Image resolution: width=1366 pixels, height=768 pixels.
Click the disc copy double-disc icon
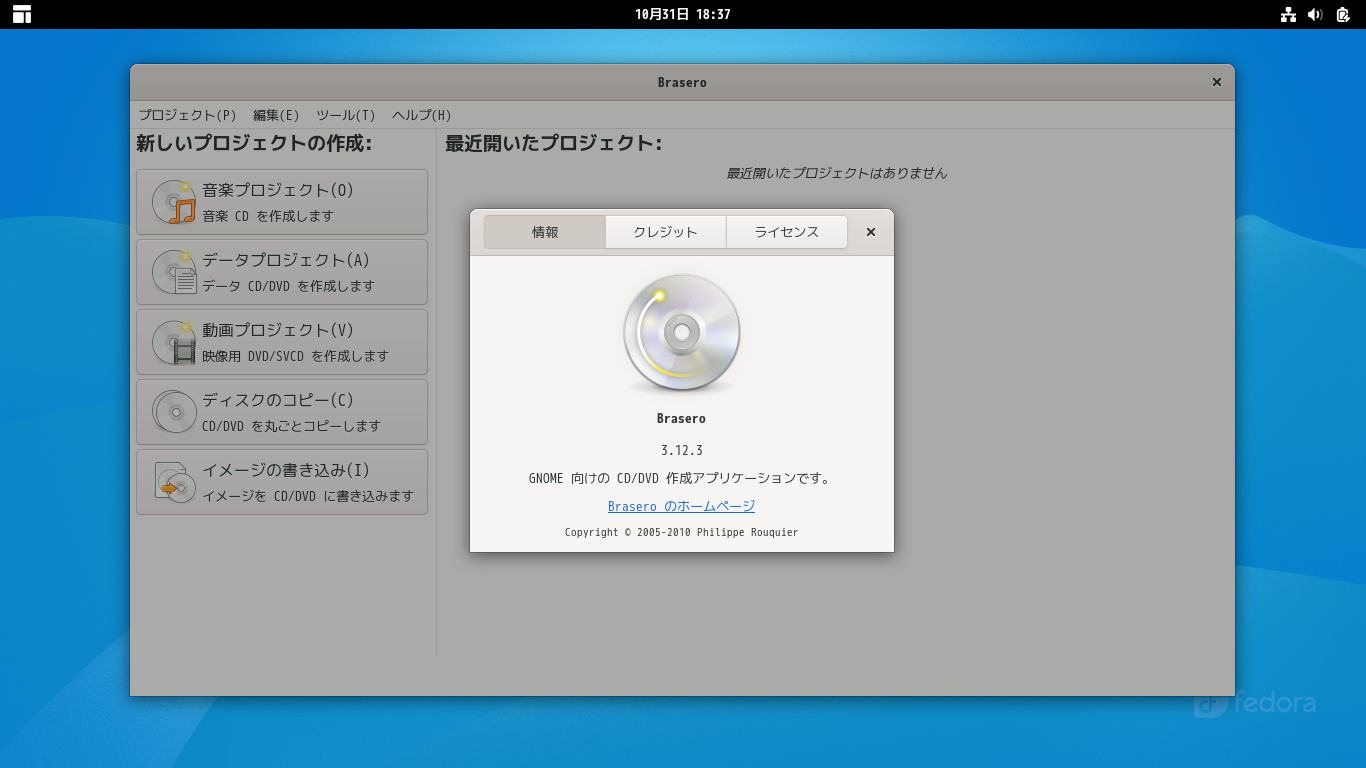pos(174,412)
